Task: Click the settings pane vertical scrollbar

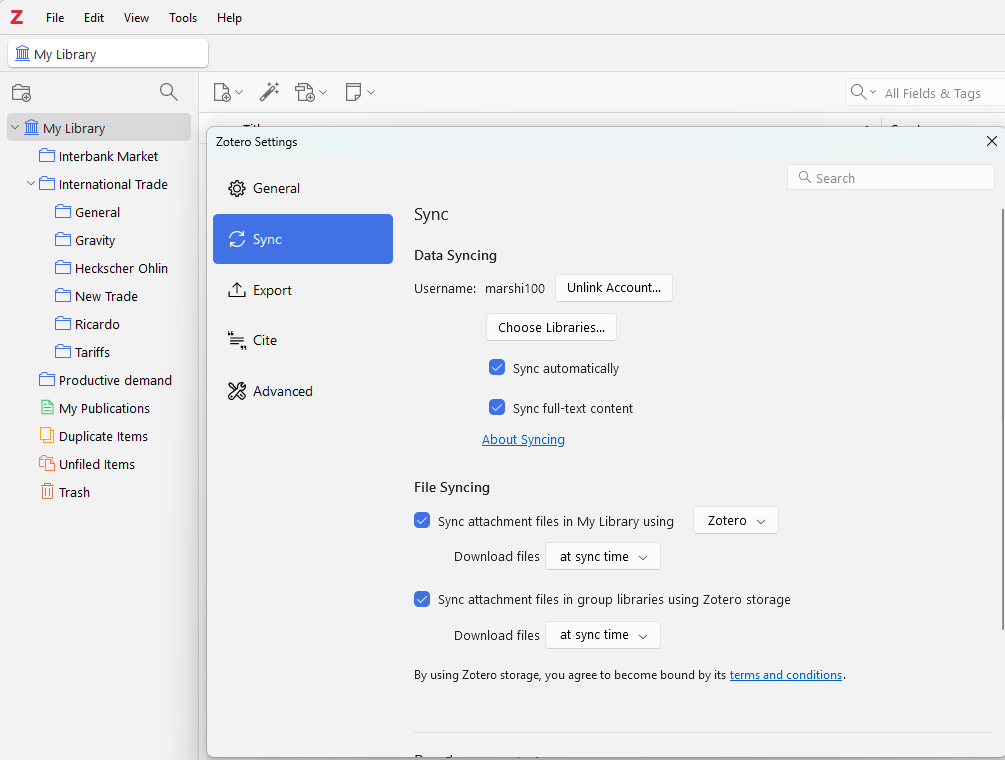Action: coord(1002,420)
